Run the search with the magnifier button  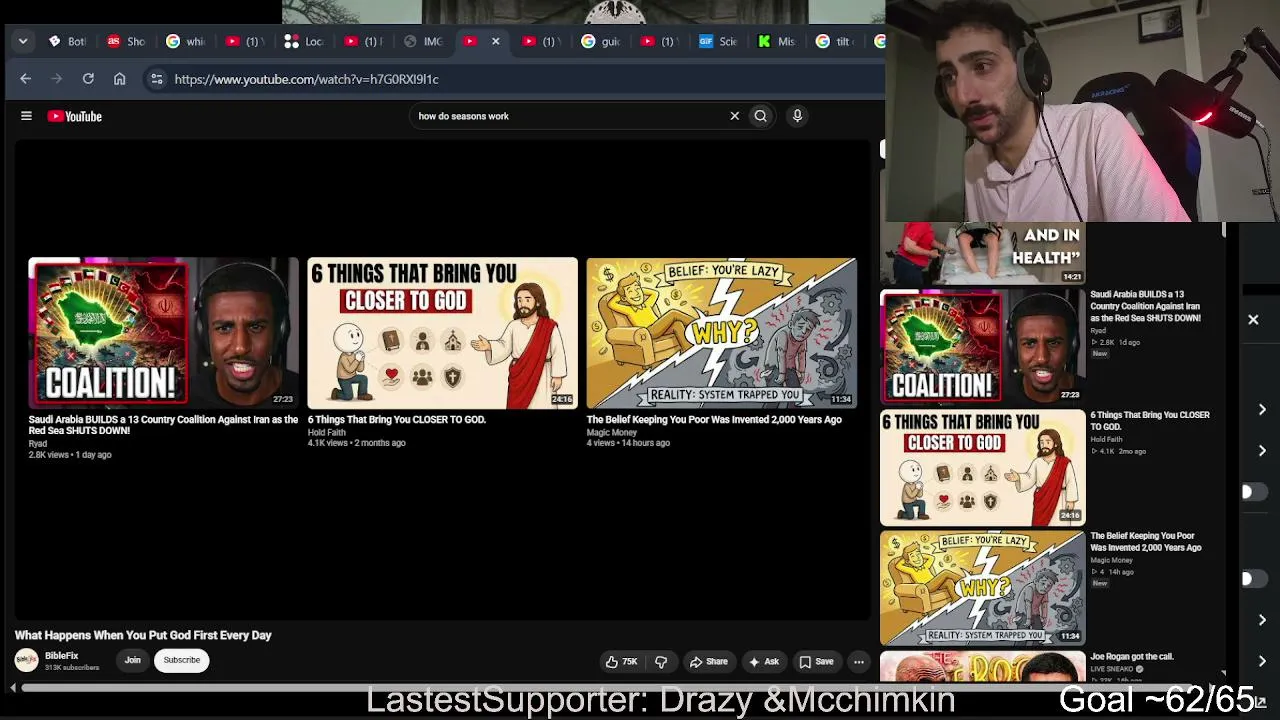pyautogui.click(x=761, y=116)
